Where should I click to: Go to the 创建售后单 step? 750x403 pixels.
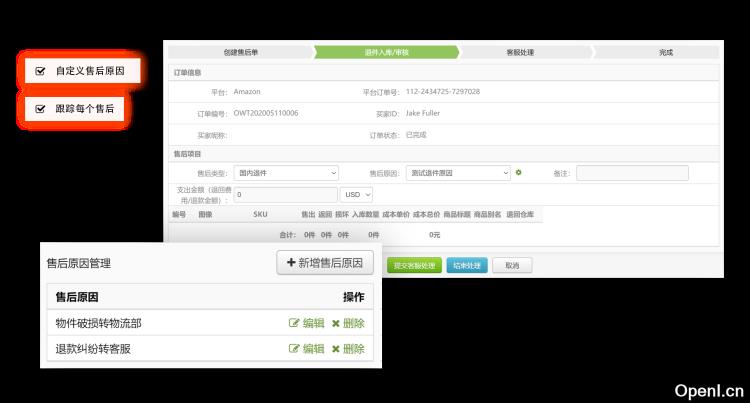point(241,52)
